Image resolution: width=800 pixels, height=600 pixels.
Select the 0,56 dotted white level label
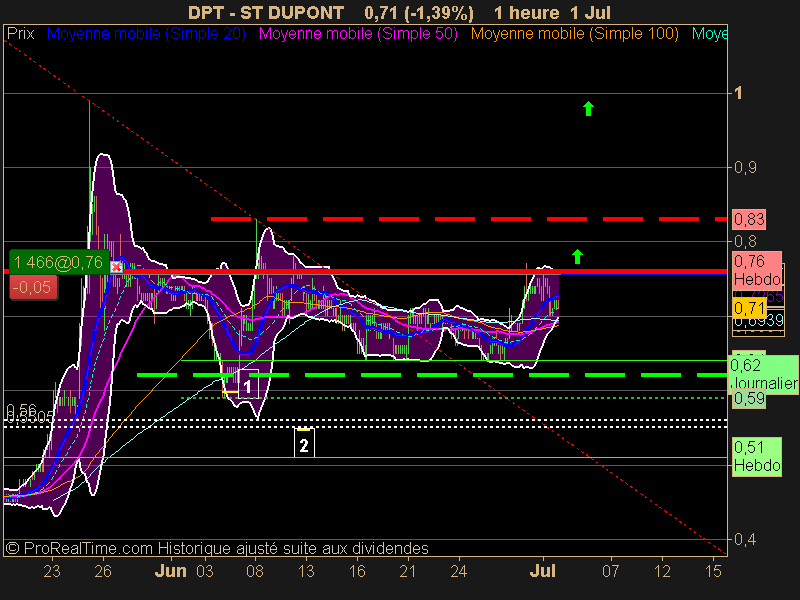[x=21, y=410]
